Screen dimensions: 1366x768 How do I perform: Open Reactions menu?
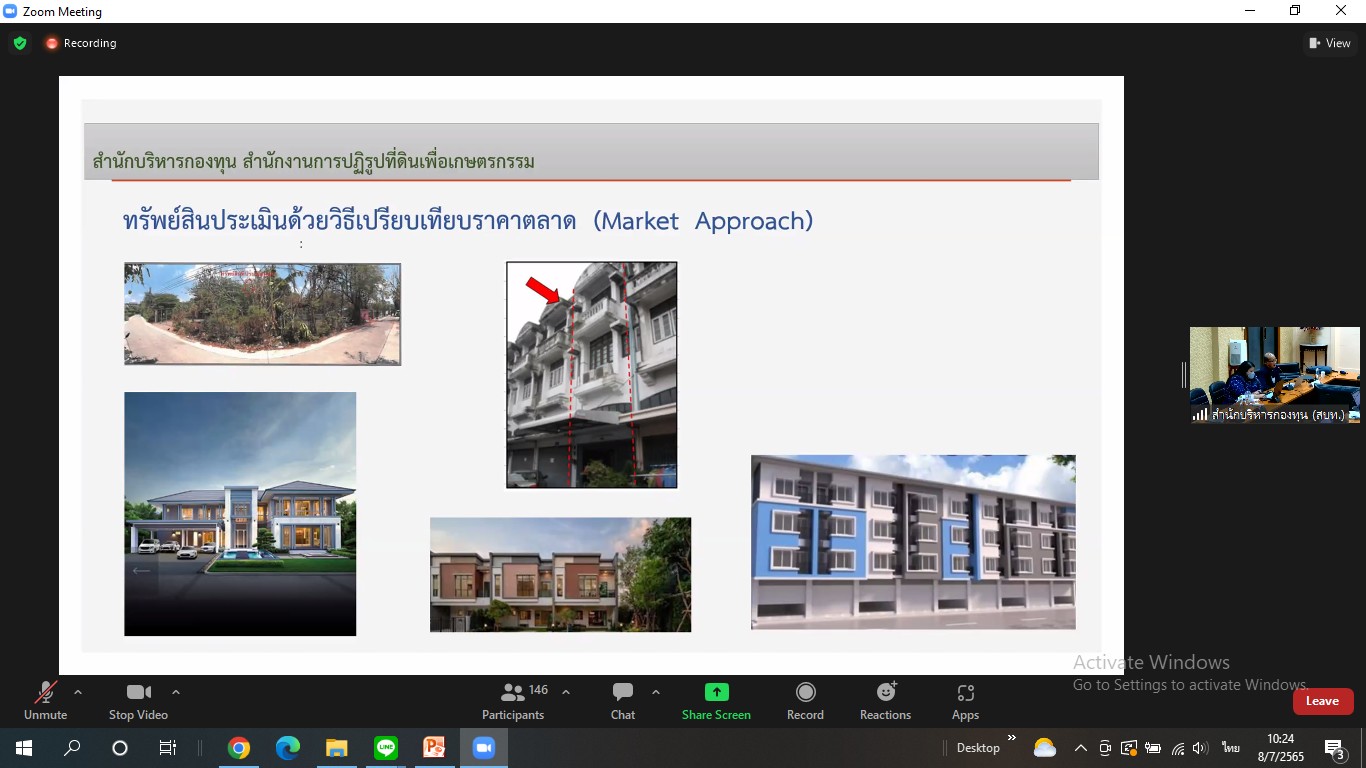tap(885, 700)
